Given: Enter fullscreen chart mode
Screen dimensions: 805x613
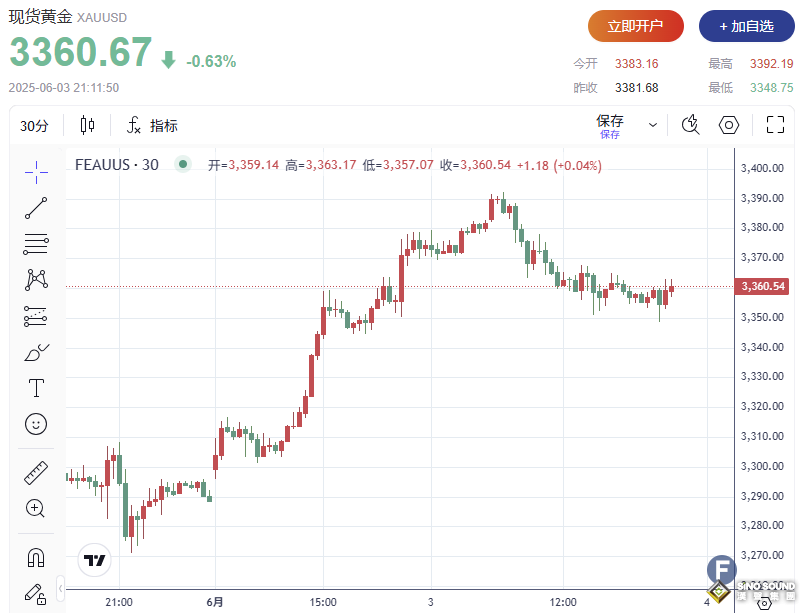Looking at the screenshot, I should pyautogui.click(x=776, y=125).
